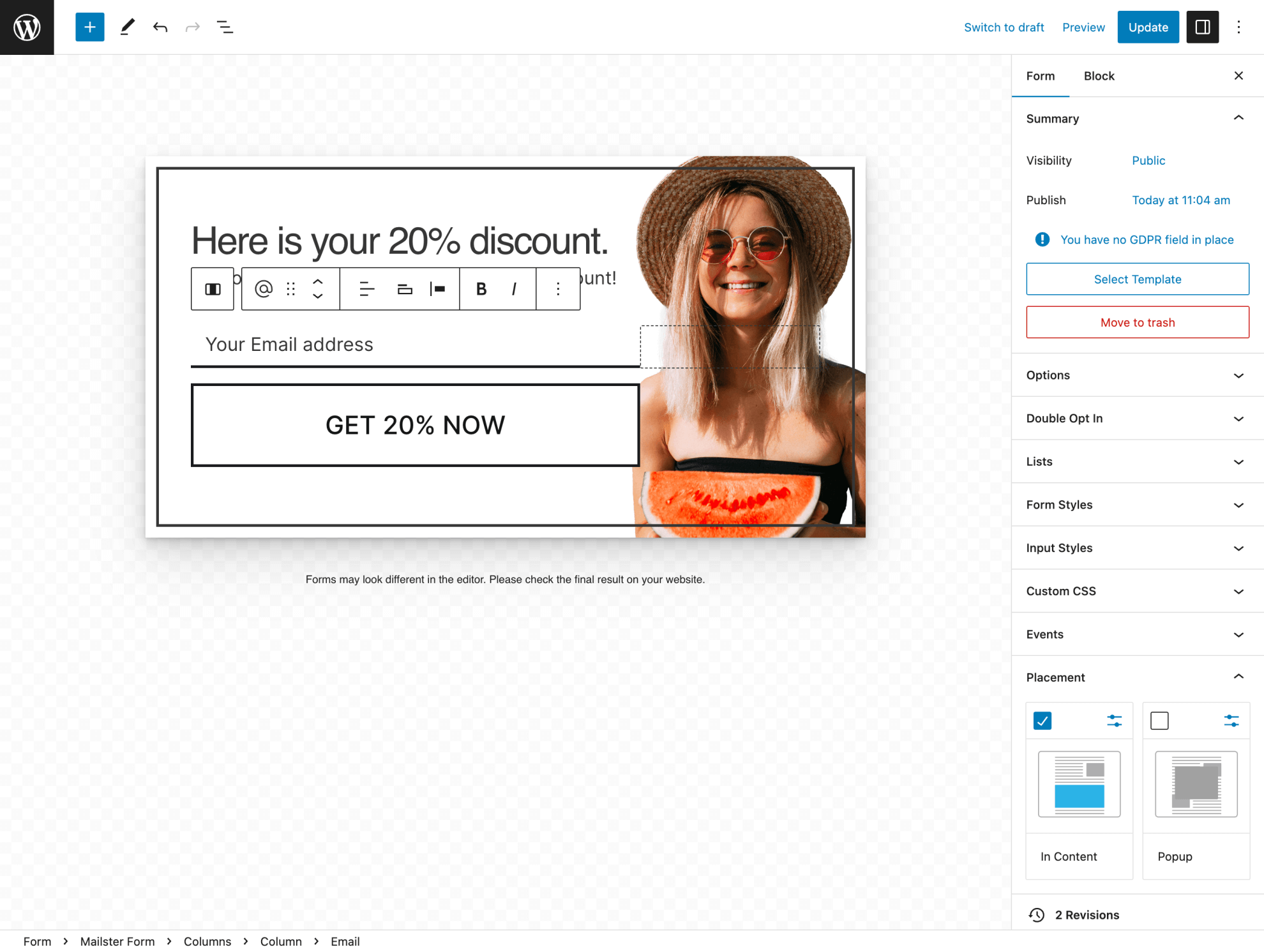The width and height of the screenshot is (1264, 952).
Task: Open the Form Styles panel
Action: point(1137,504)
